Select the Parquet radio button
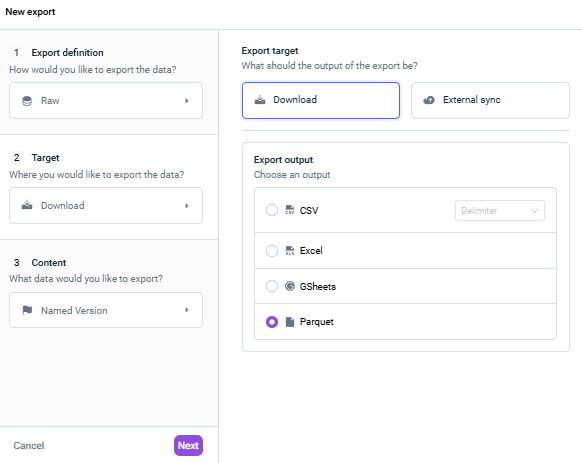Viewport: 582px width, 463px height. pos(272,322)
